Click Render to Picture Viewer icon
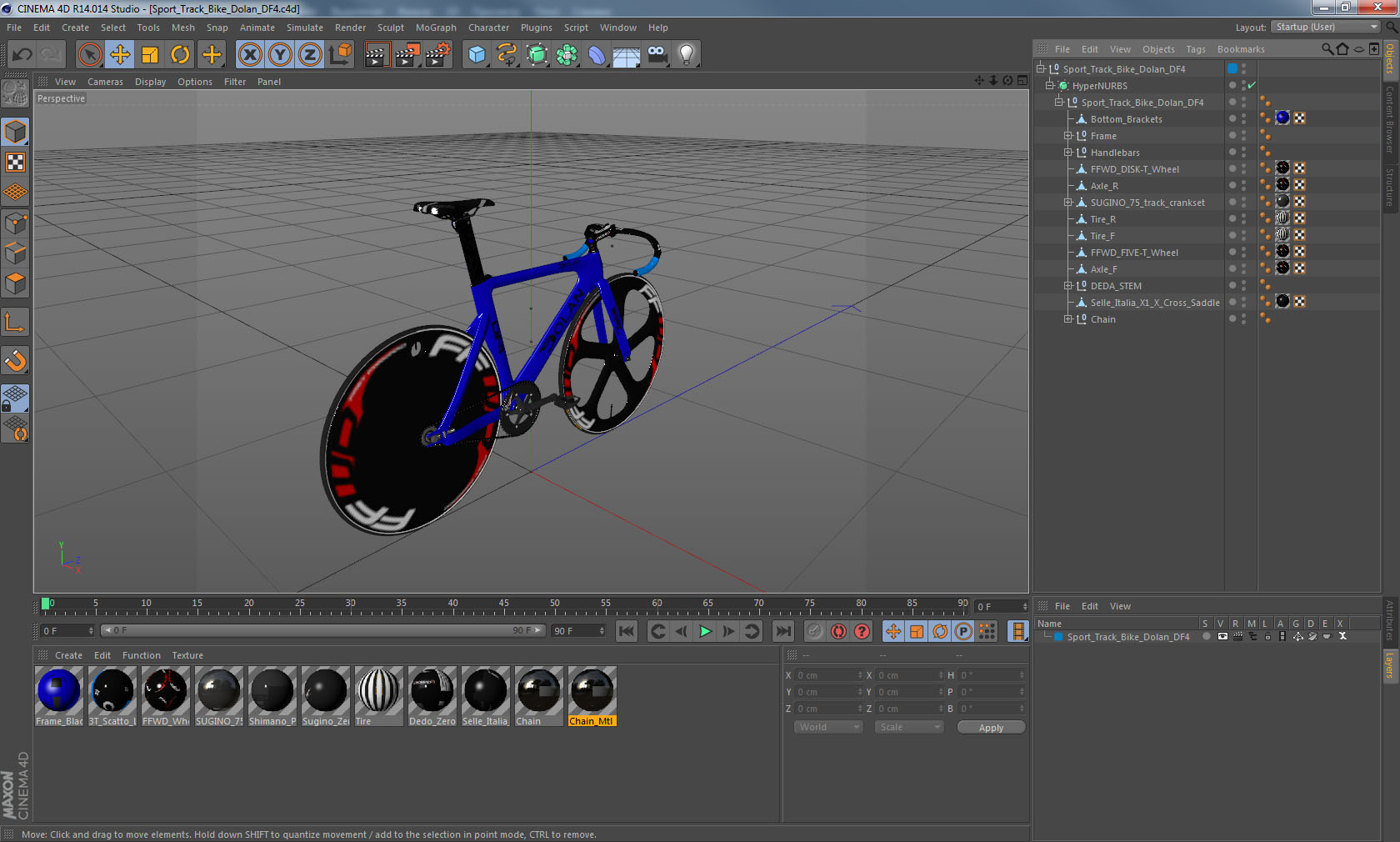The width and height of the screenshot is (1400, 842). coord(407,55)
